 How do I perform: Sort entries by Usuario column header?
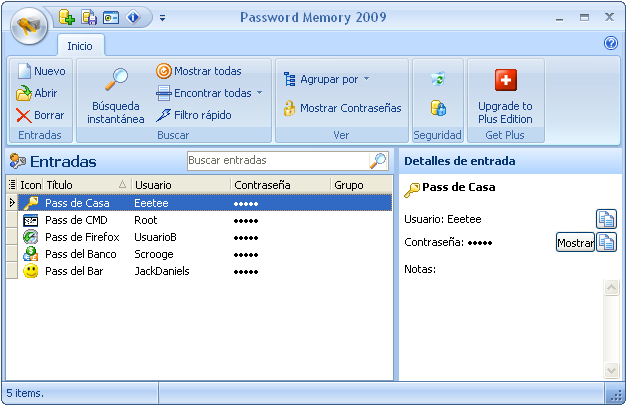(179, 185)
